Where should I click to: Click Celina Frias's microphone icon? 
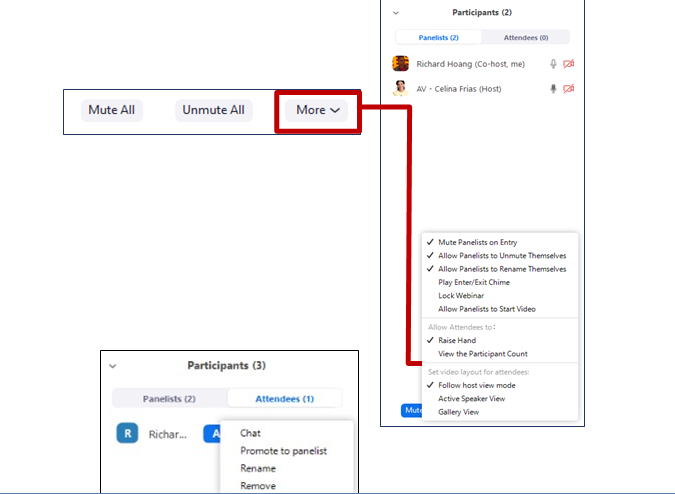point(553,89)
